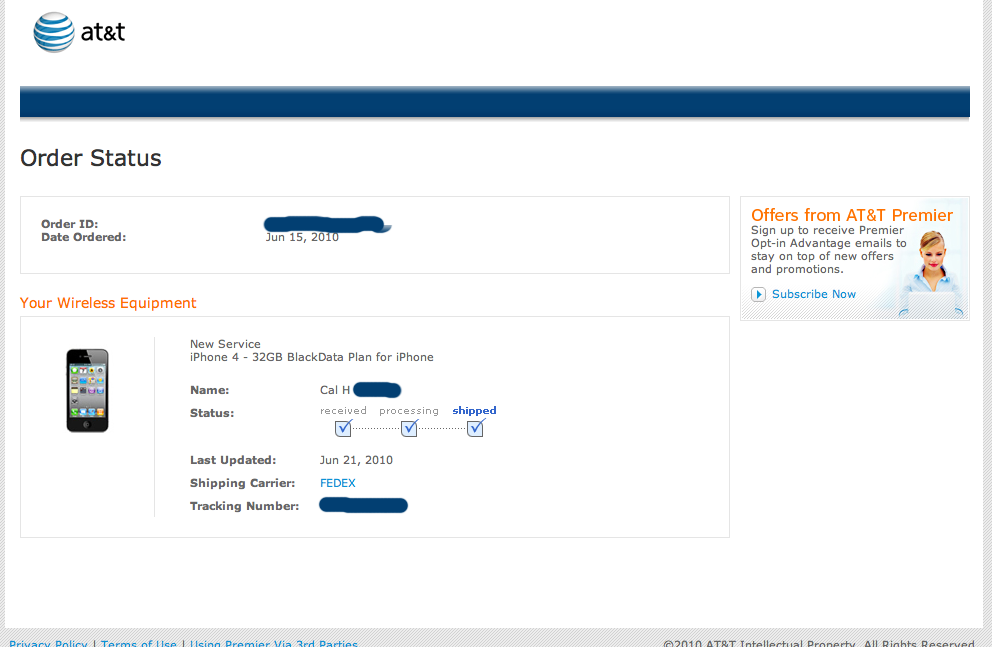The height and width of the screenshot is (647, 992).
Task: Click the at&t wordmark text
Action: tap(103, 32)
